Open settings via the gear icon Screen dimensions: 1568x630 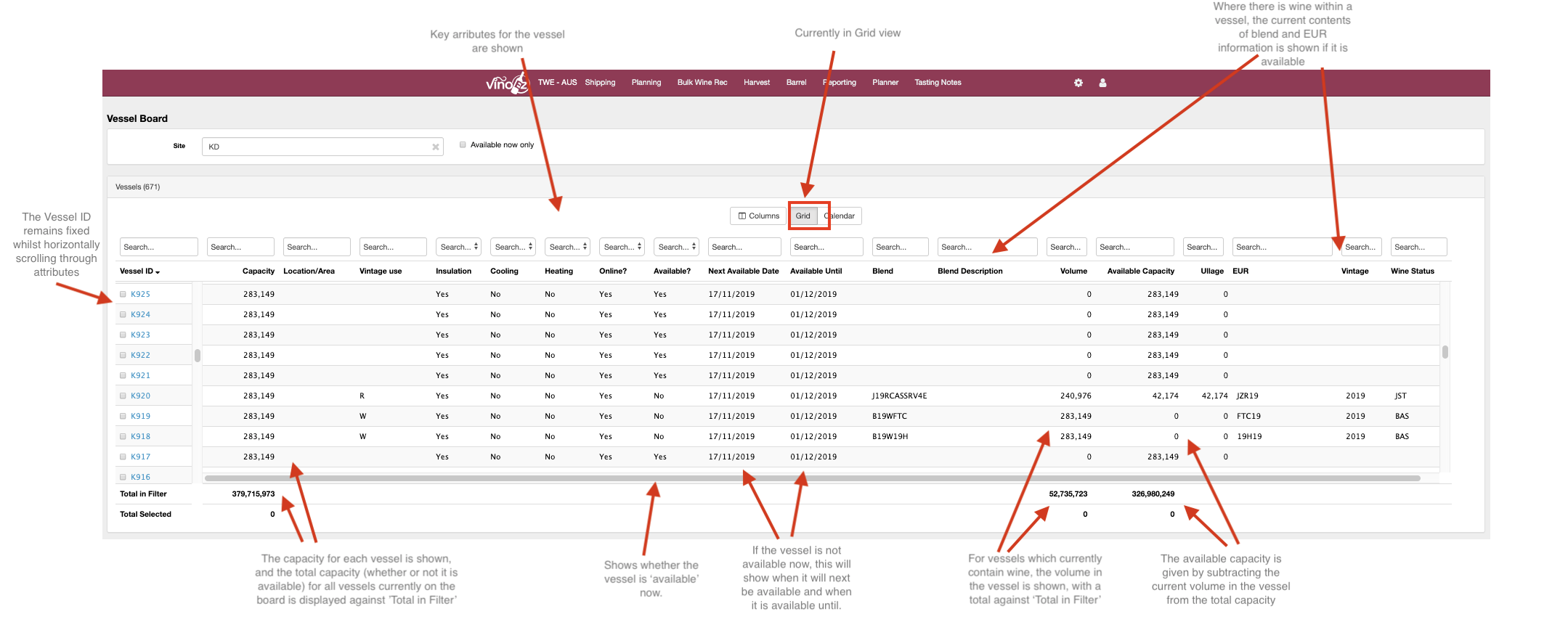[1078, 83]
